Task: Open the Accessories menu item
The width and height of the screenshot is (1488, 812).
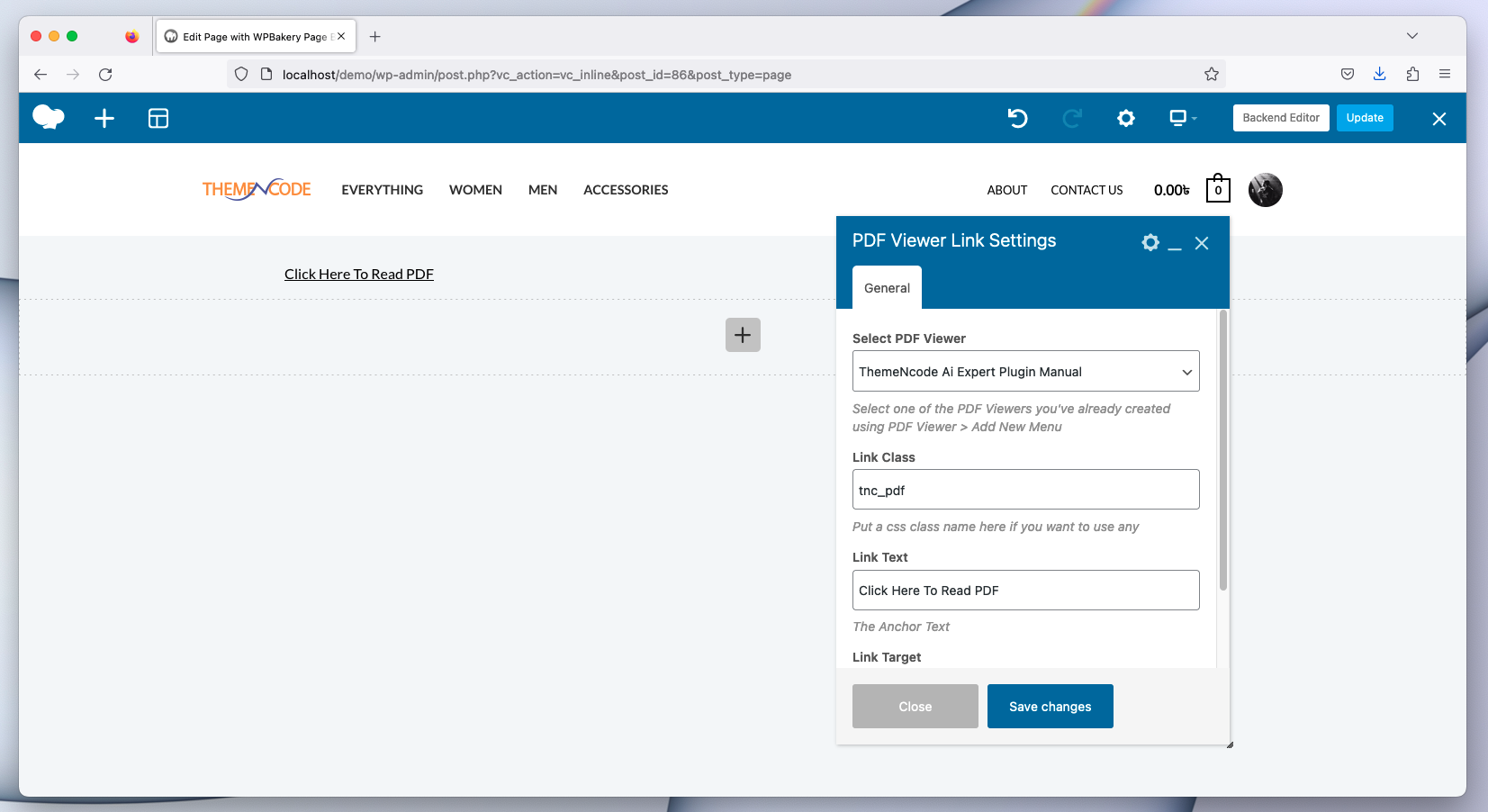Action: tap(626, 190)
